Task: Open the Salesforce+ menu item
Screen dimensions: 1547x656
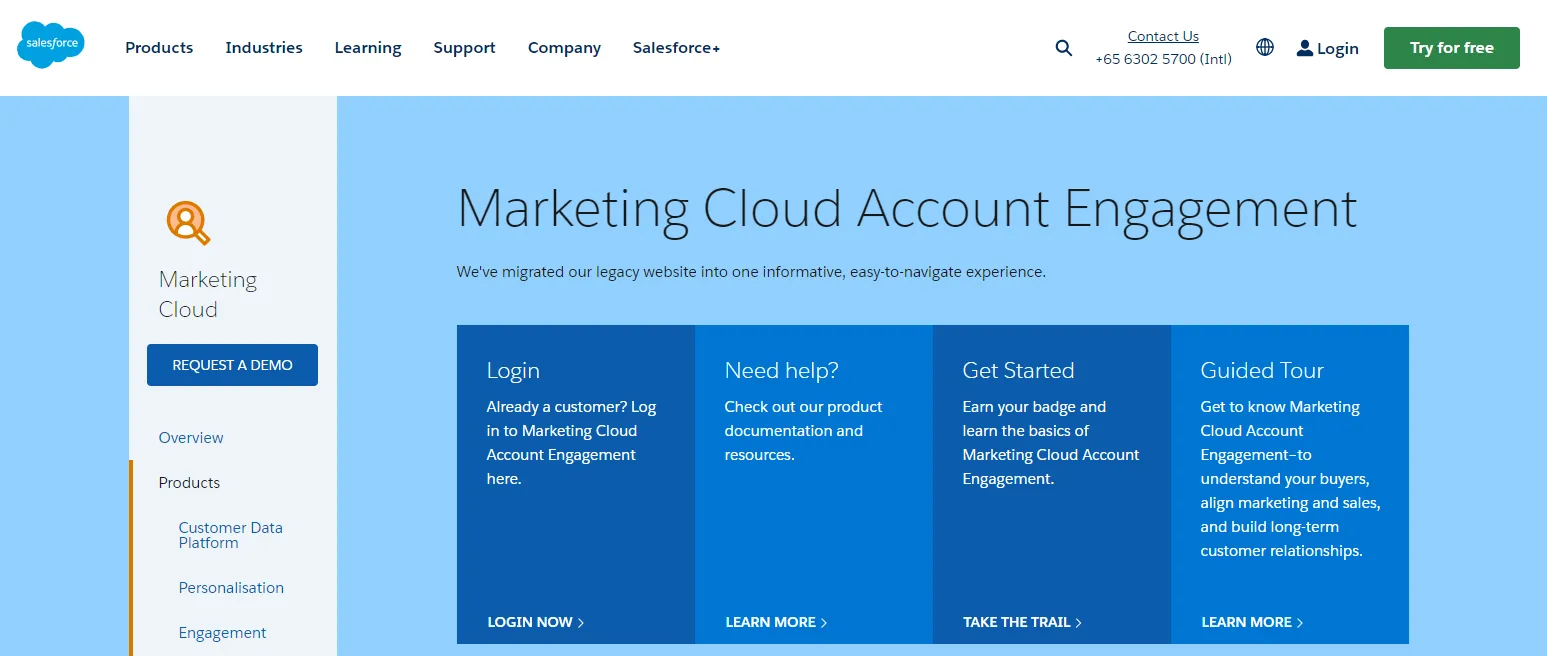Action: tap(676, 48)
